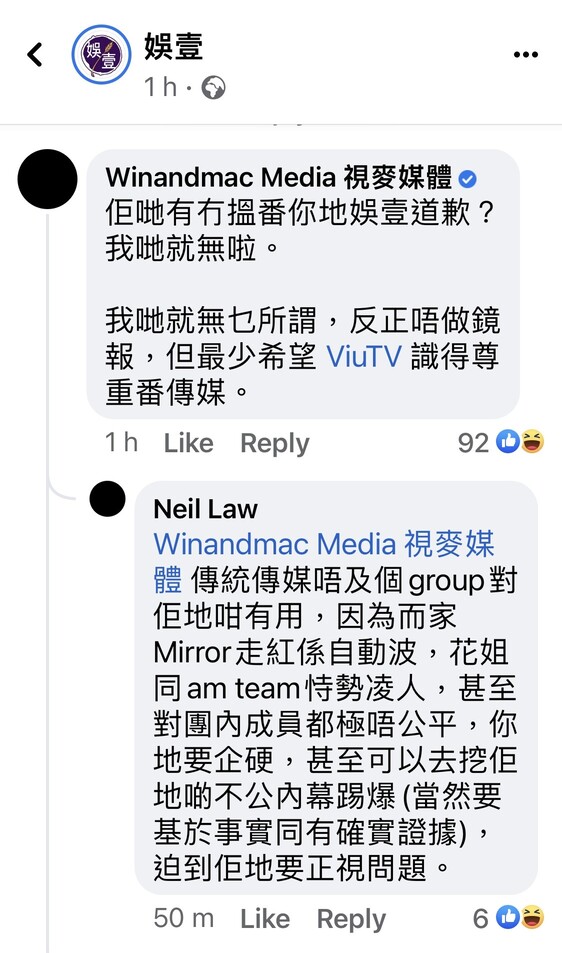Tap the globe public audience icon
The height and width of the screenshot is (953, 562).
pos(213,88)
